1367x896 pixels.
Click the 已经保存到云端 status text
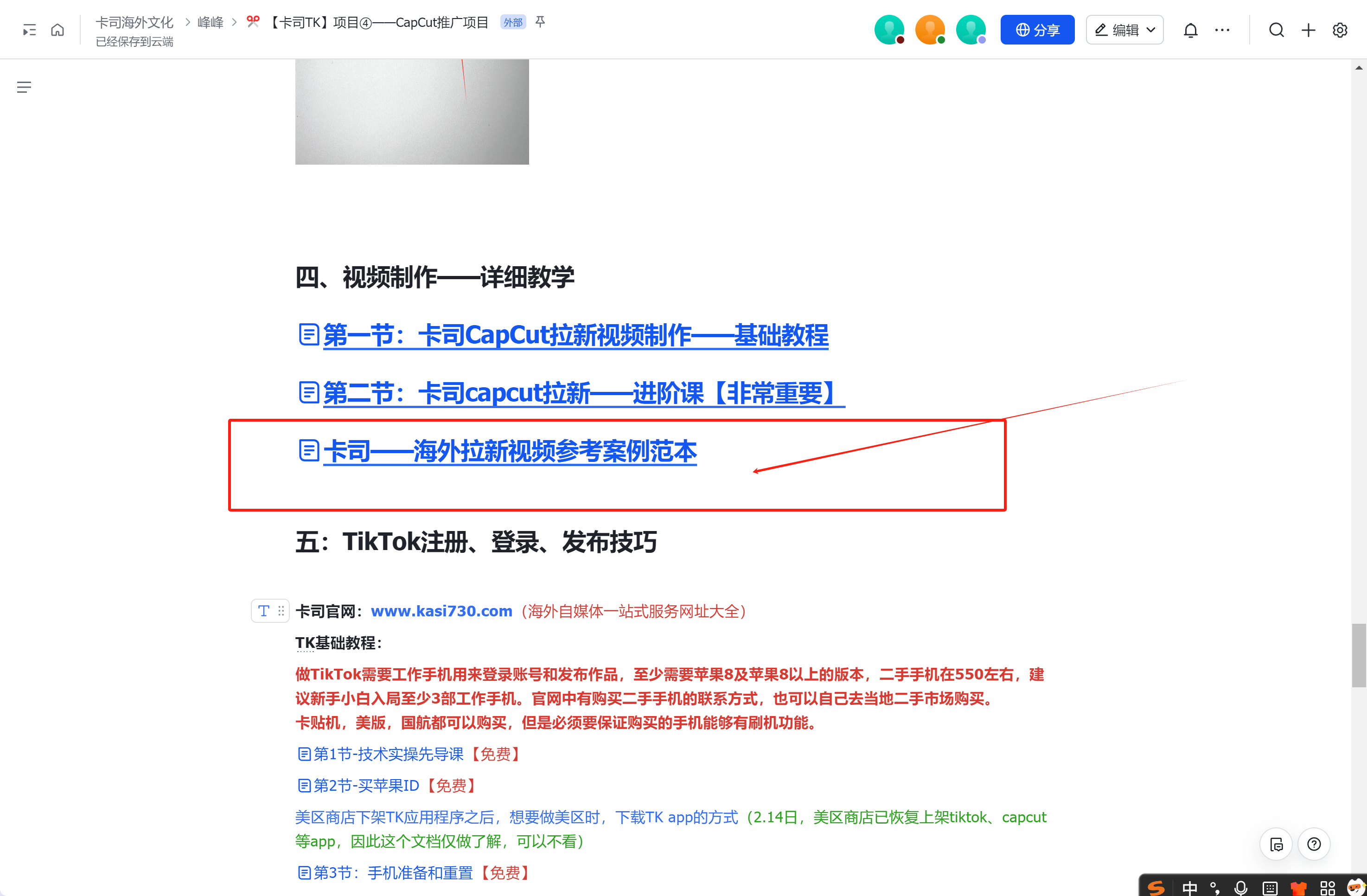pyautogui.click(x=134, y=42)
